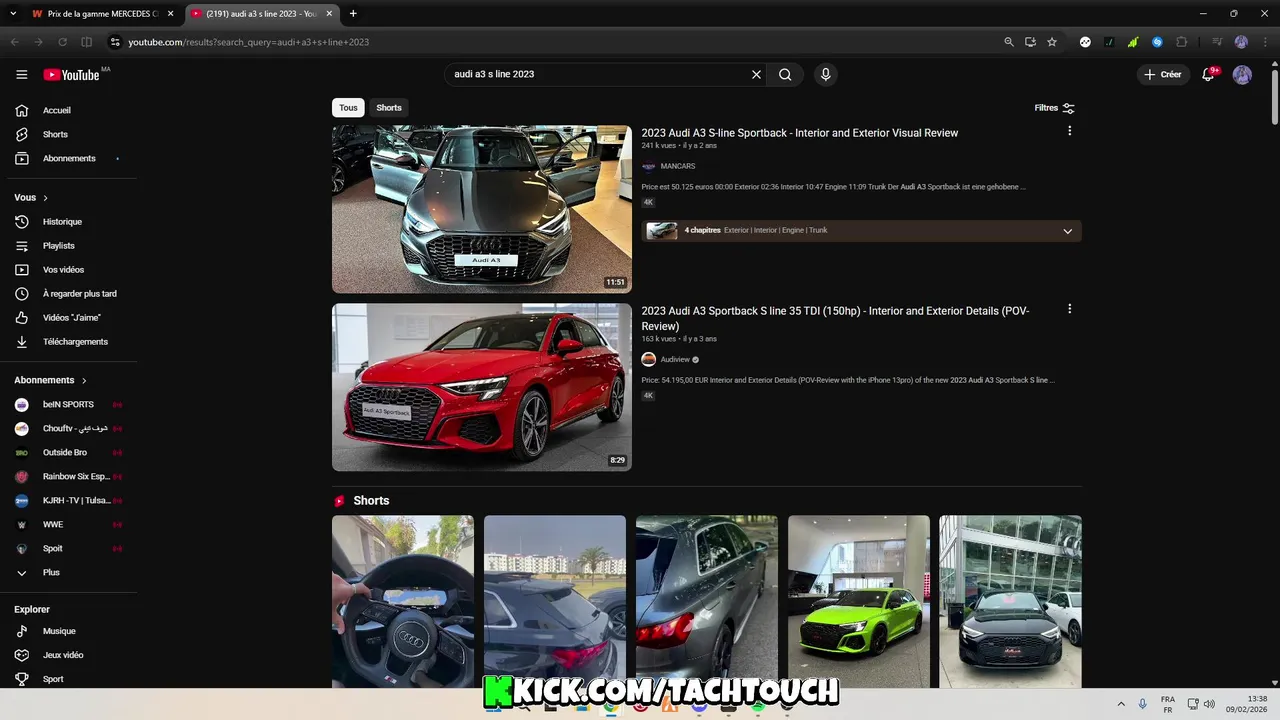Open 2023 Audi A3 S-line Sportback video title

point(799,133)
